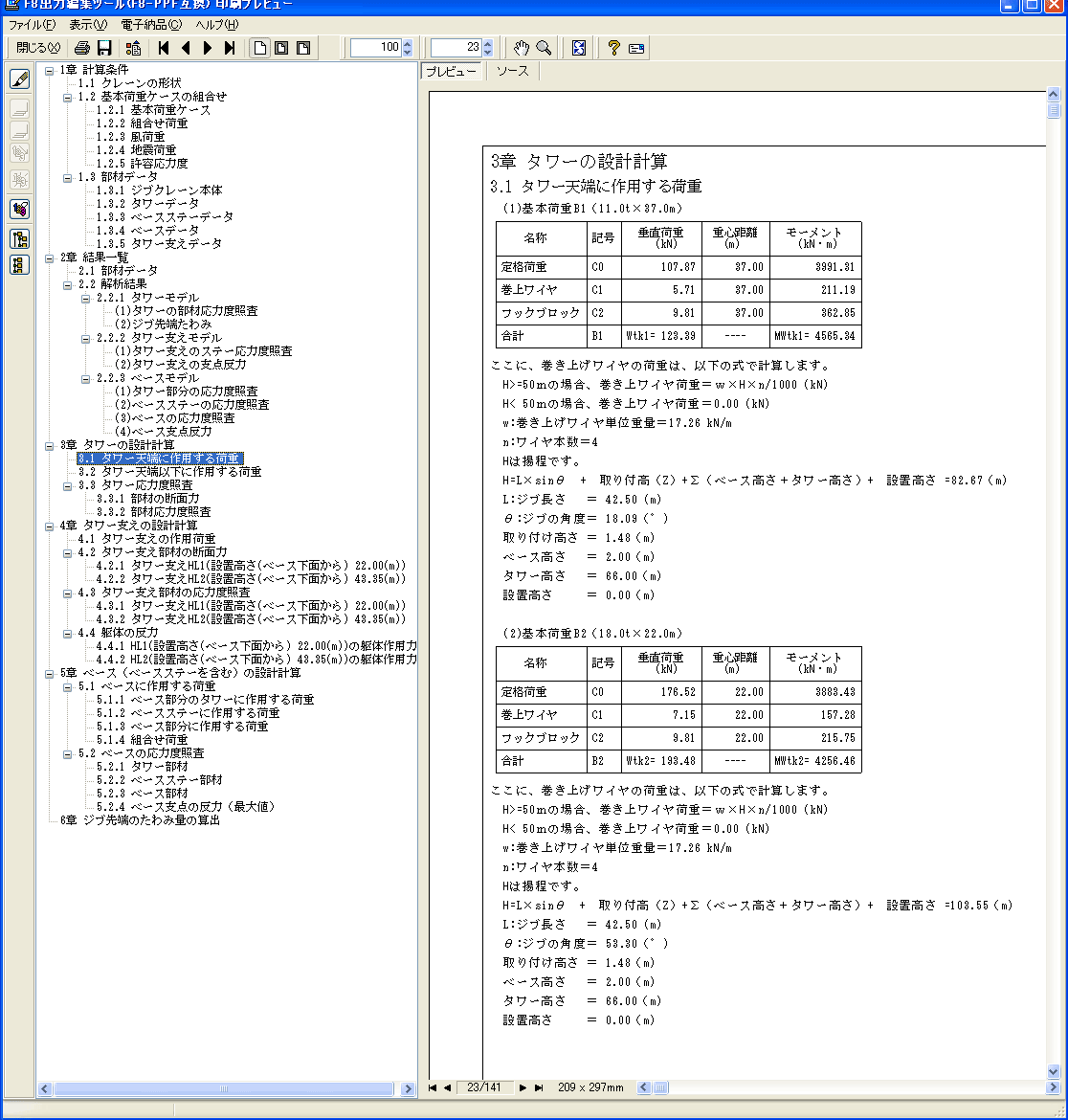Select the single page view icon
1068x1120 pixels.
[260, 48]
